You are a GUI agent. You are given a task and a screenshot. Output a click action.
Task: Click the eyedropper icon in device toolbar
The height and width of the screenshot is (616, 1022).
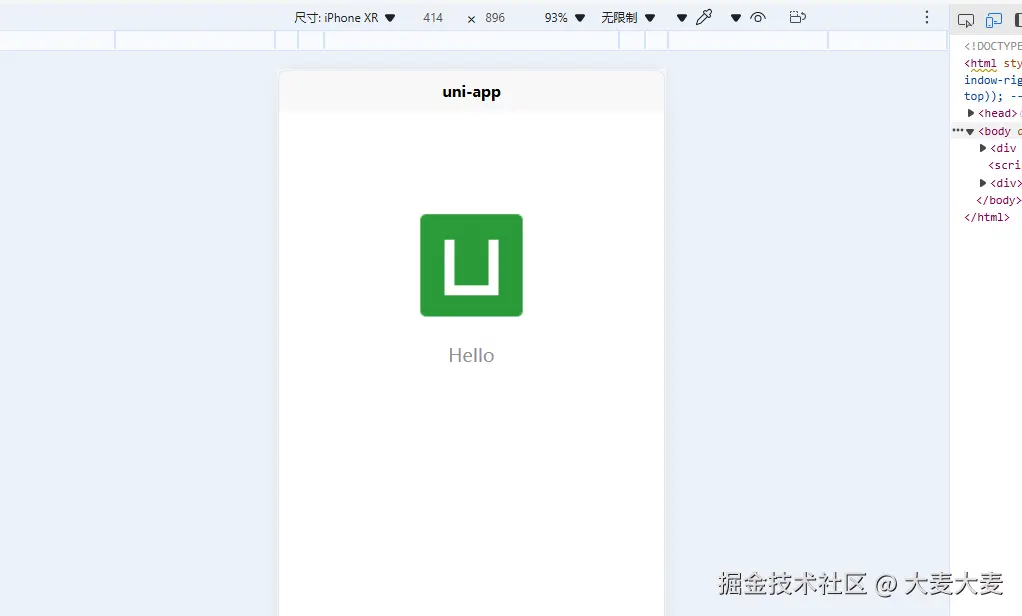704,18
